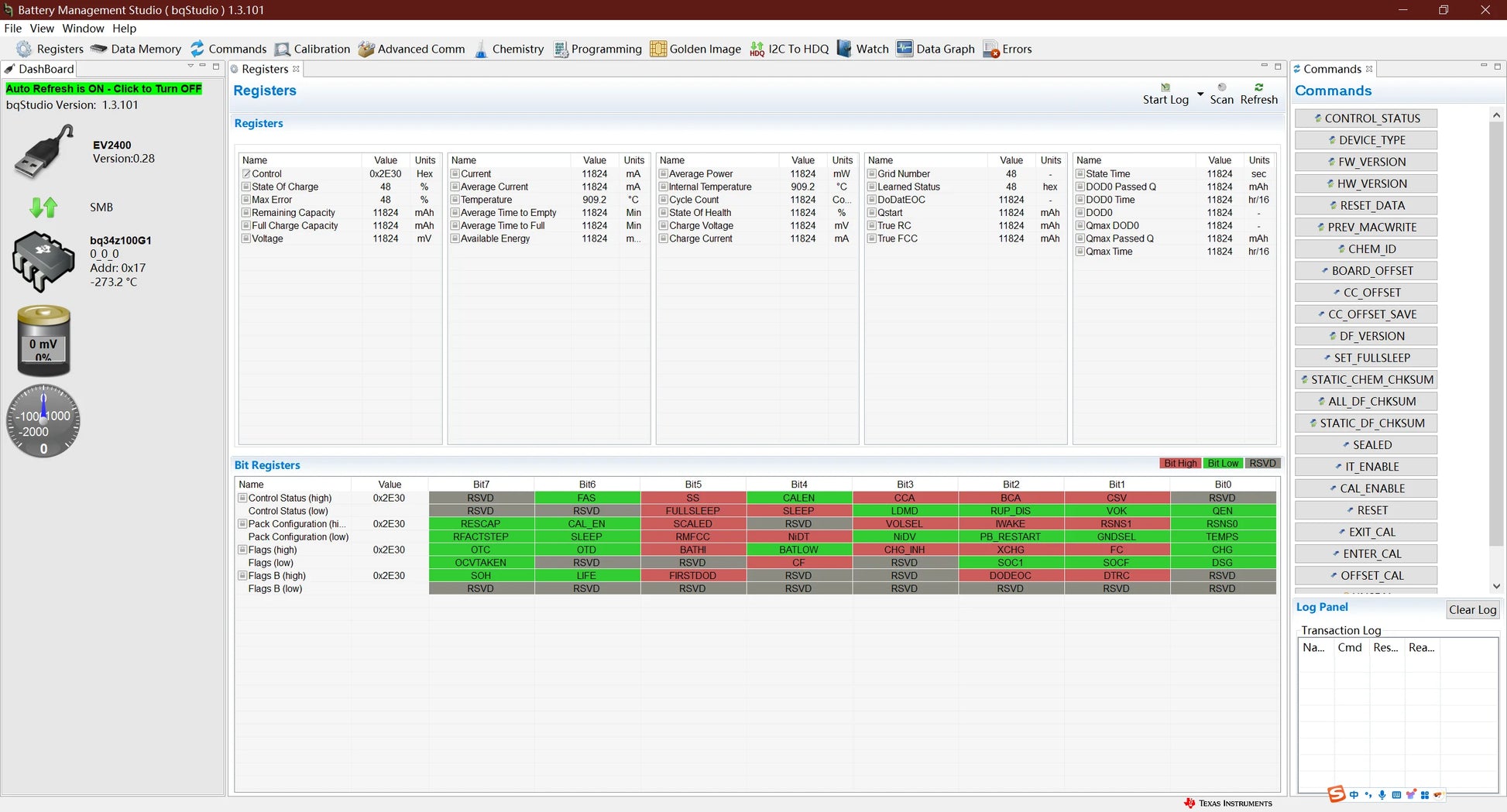Screen dimensions: 1507x812
Task: Expand the Flags B (high) row
Action: coord(242,576)
